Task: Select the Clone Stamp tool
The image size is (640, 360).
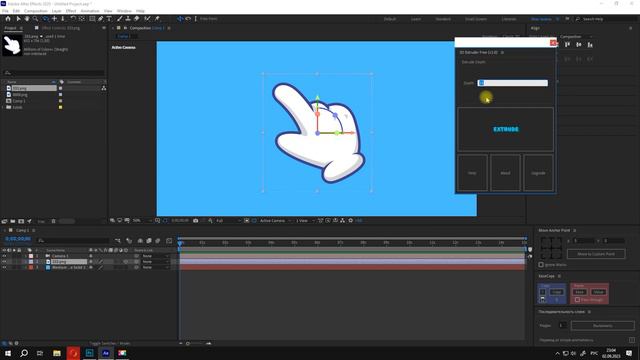Action: click(x=128, y=19)
